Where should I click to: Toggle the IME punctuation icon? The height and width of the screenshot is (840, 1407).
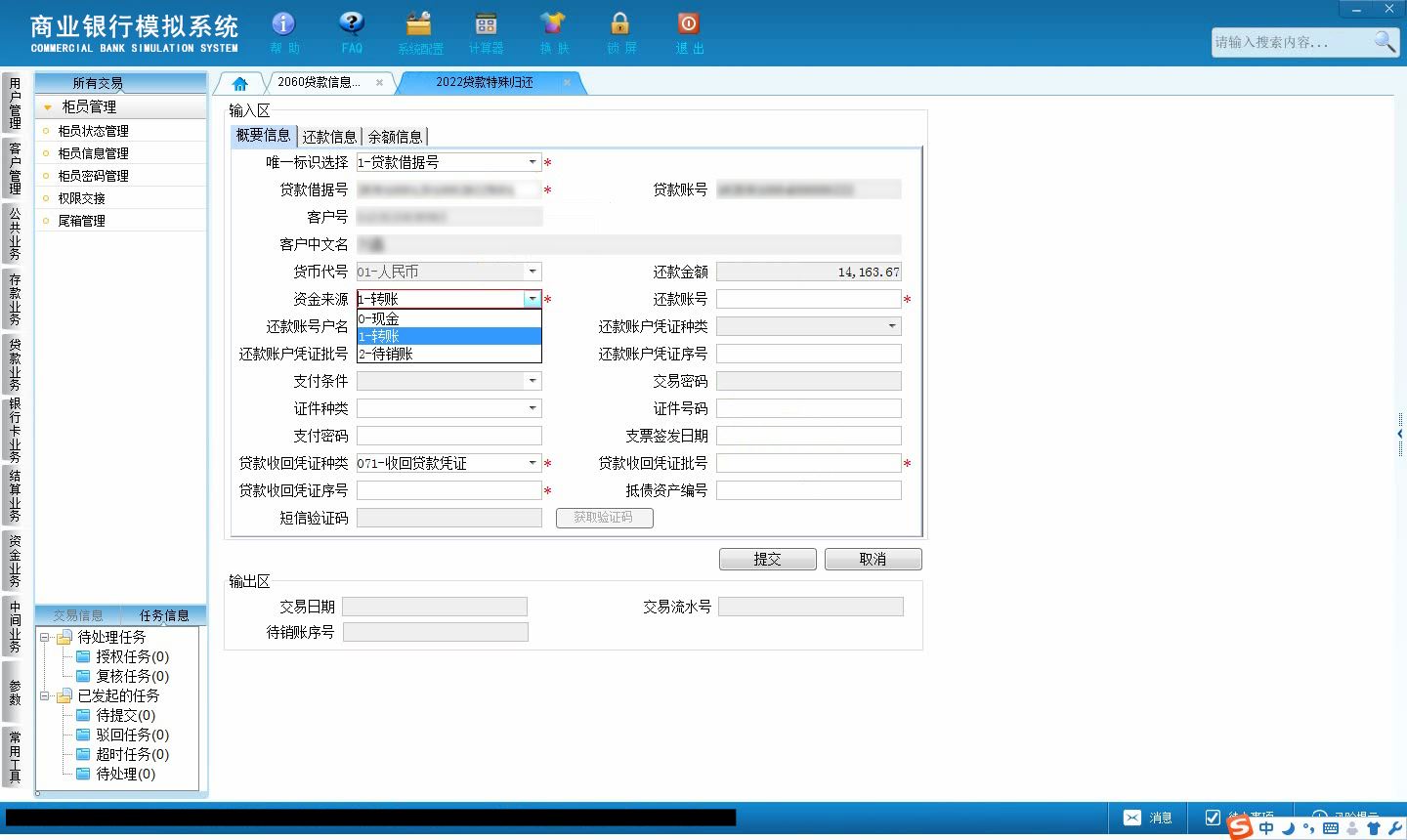coord(1308,828)
